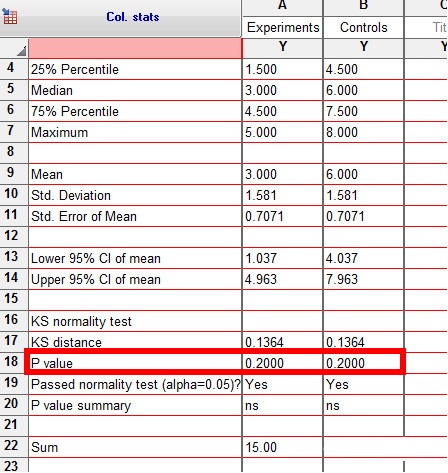Click Experiments lower CI value 1.037

click(x=261, y=258)
